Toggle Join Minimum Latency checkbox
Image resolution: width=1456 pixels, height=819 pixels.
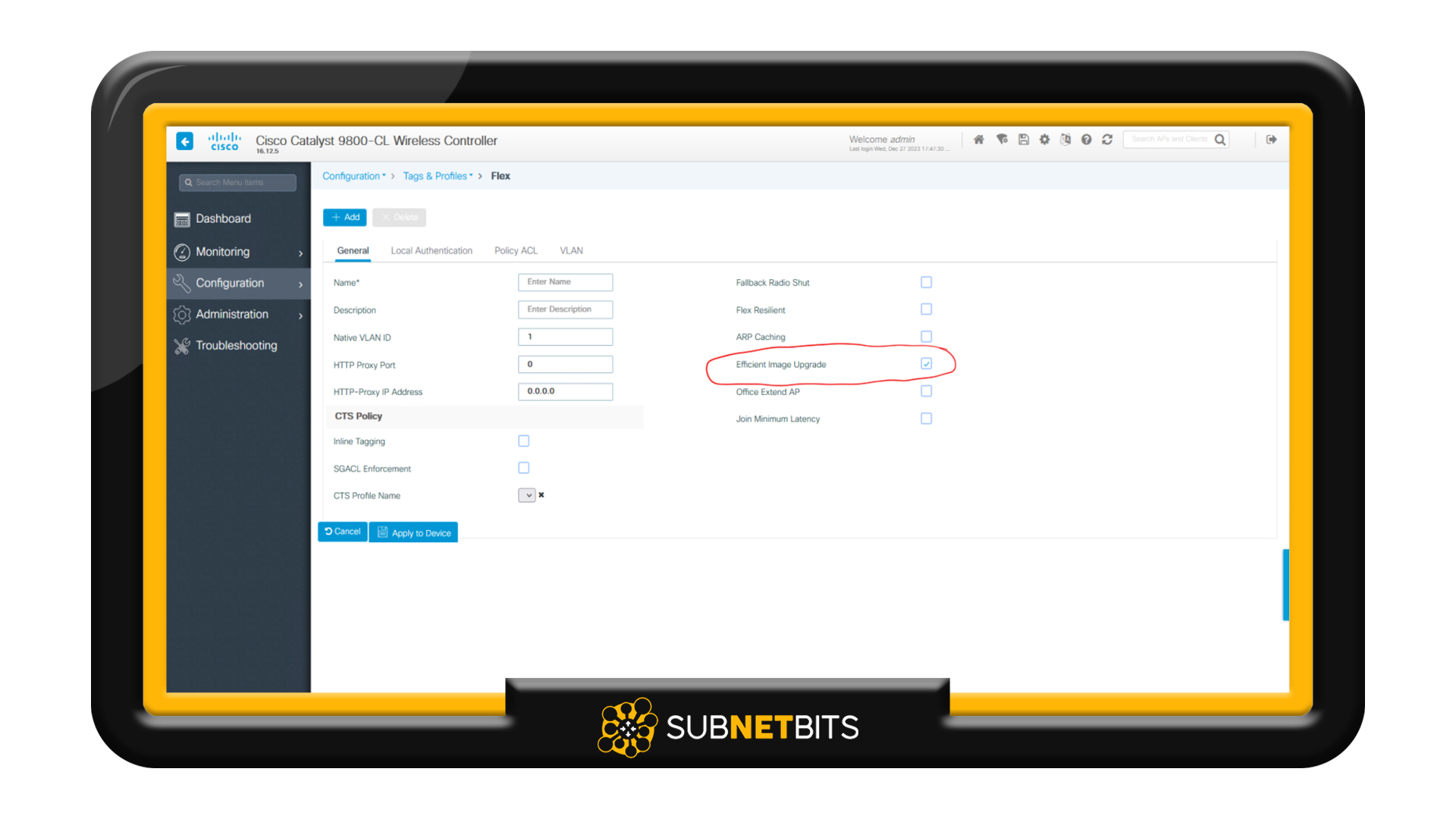coord(926,419)
